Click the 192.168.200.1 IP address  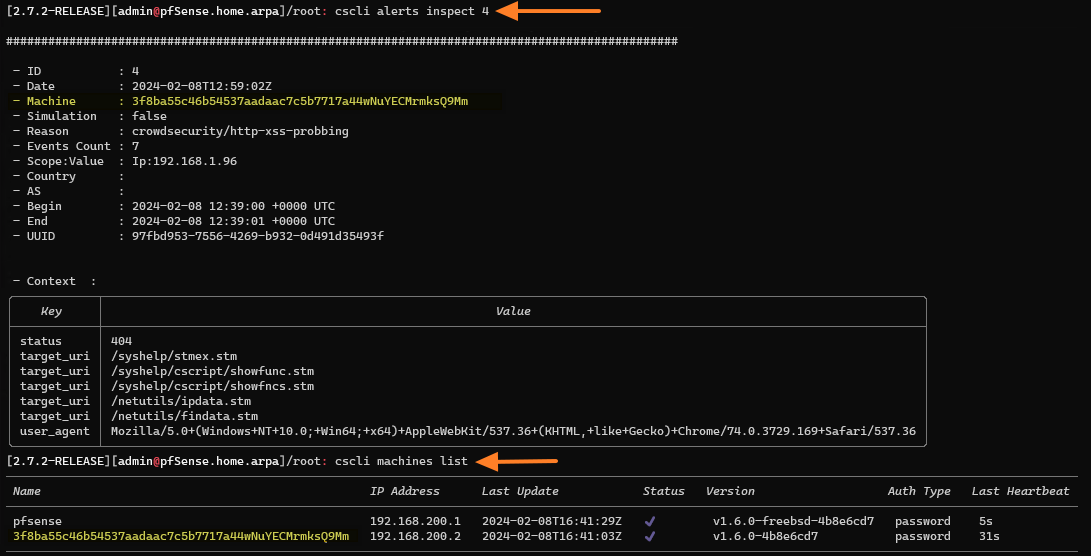click(x=415, y=521)
